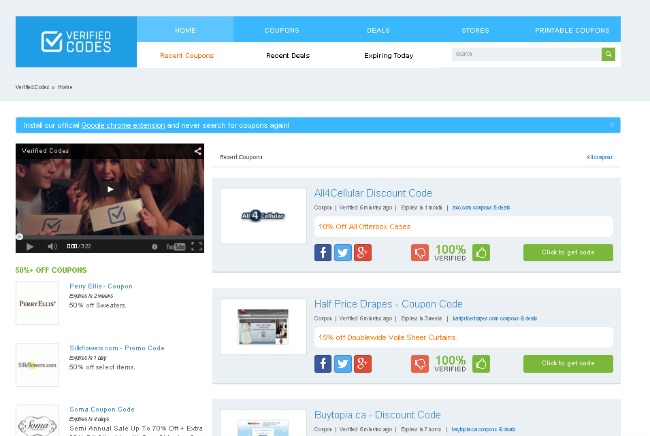650x436 pixels.
Task: Open the Printable Coupons tab
Action: click(x=572, y=30)
